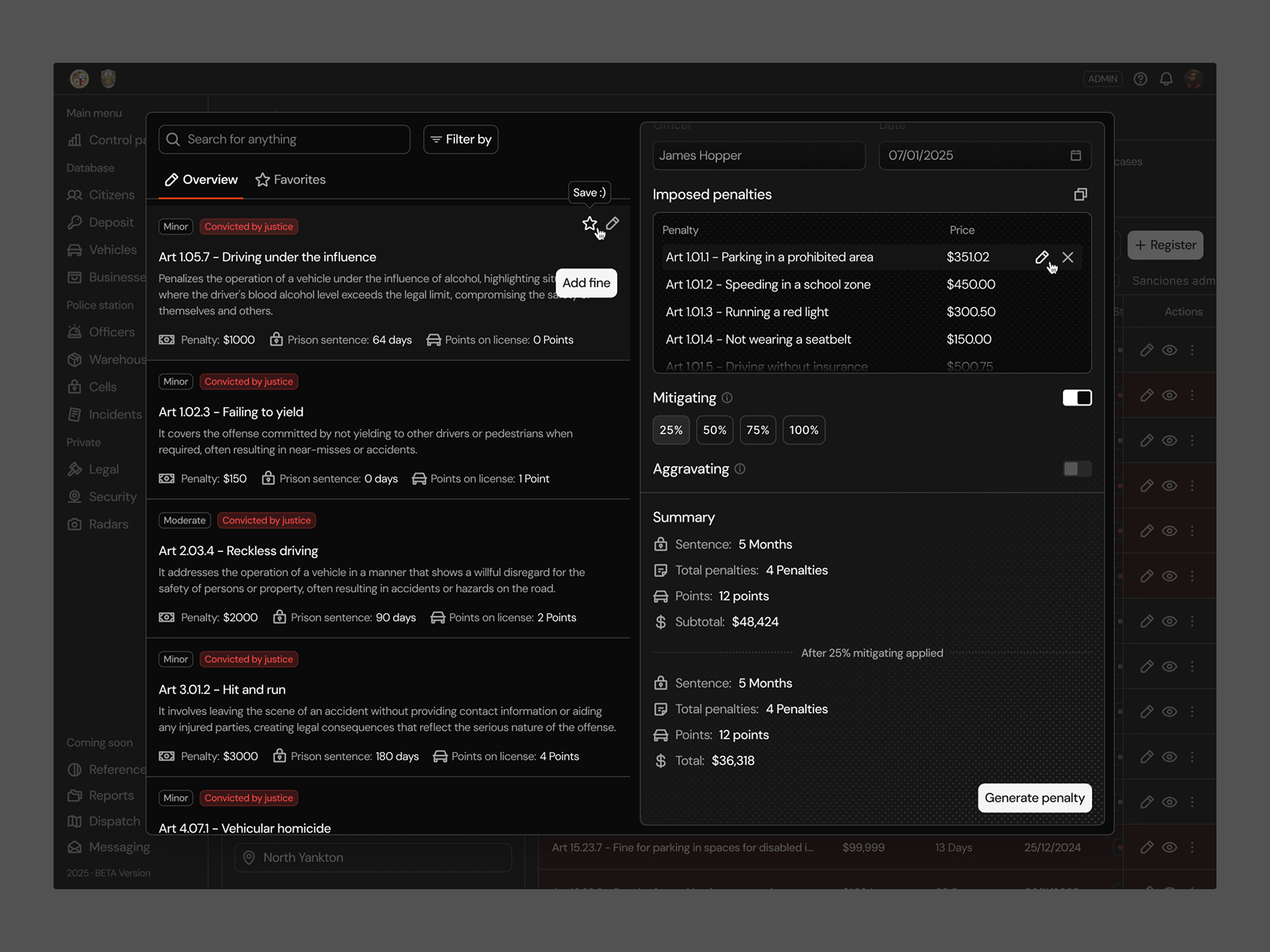The image size is (1270, 952).
Task: Select the Overview tab
Action: pyautogui.click(x=201, y=180)
